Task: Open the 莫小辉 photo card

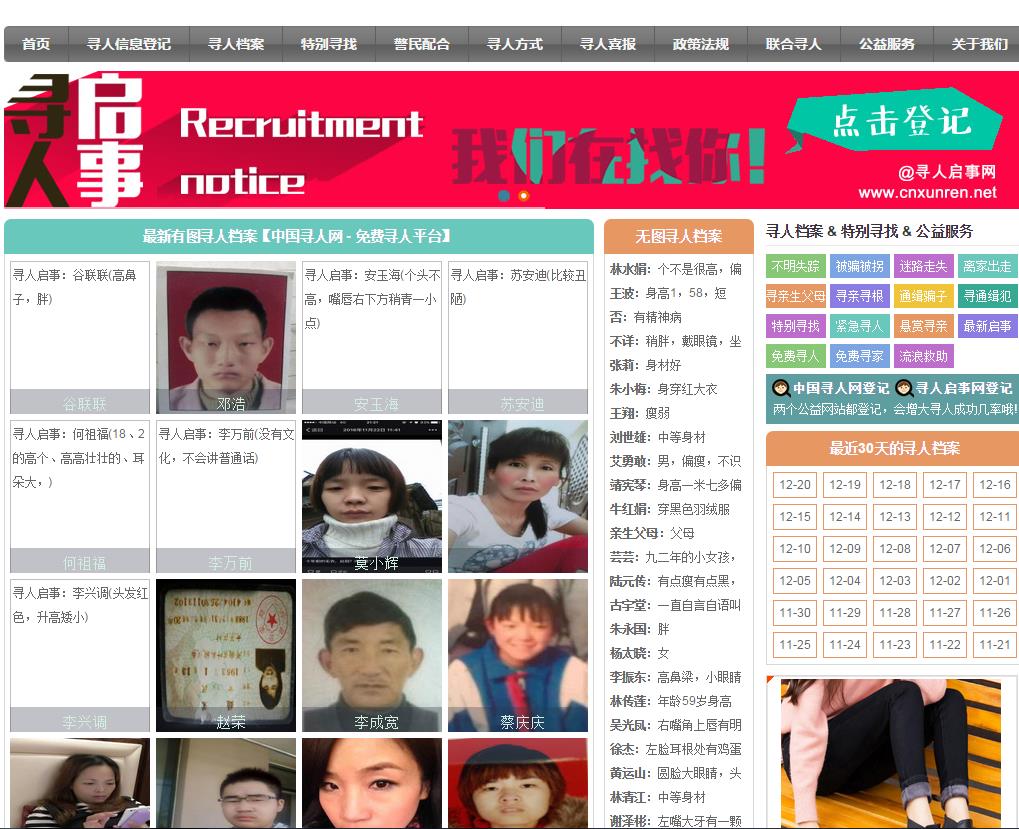Action: pos(372,496)
